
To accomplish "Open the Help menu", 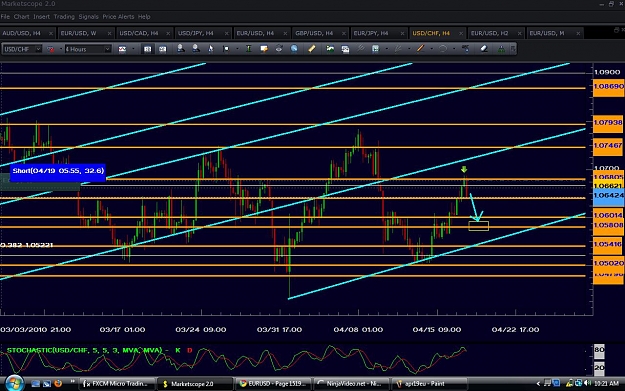I will 144,17.
